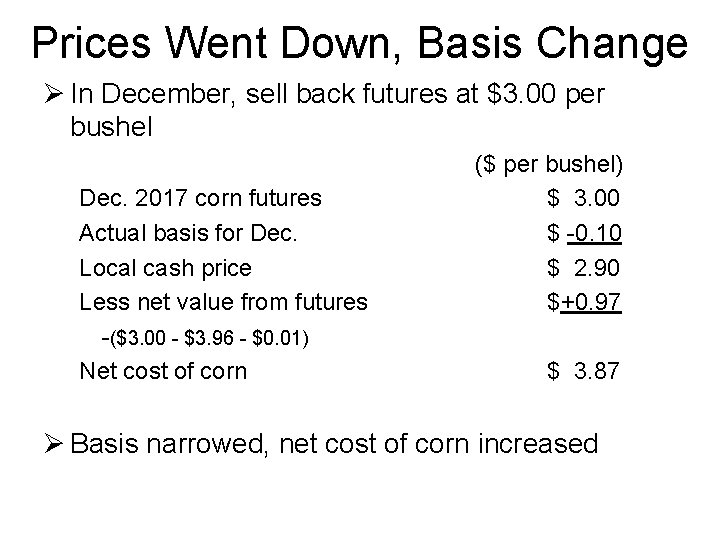720x540 pixels.
Task: Select the net cost value '$ 3.87'
Action: [584, 372]
